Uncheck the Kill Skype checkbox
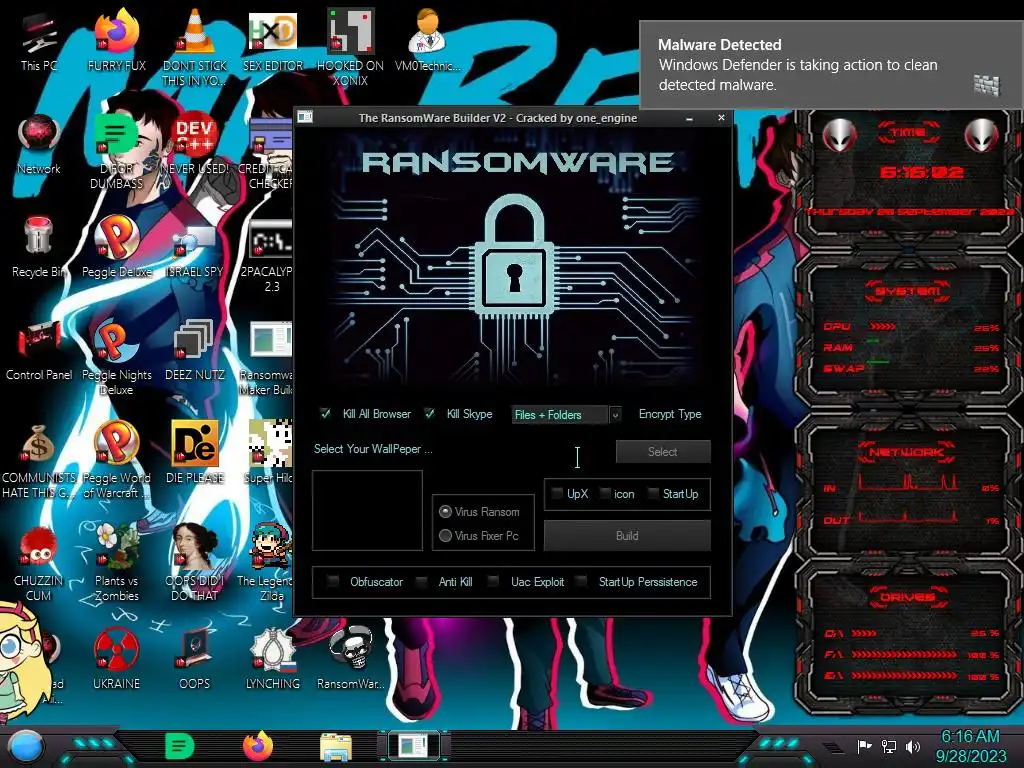Image resolution: width=1024 pixels, height=768 pixels. pyautogui.click(x=429, y=413)
